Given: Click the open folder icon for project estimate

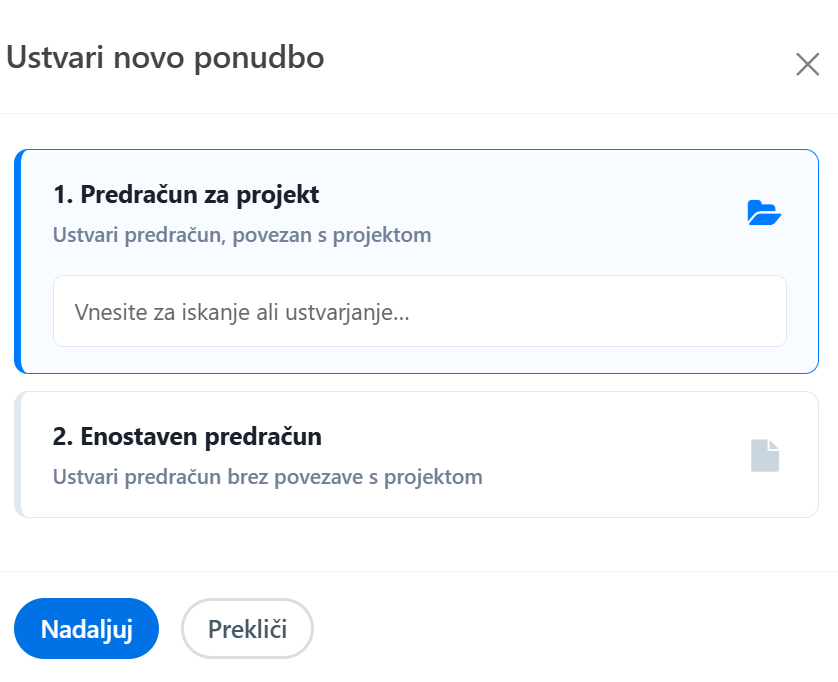Looking at the screenshot, I should coord(764,213).
